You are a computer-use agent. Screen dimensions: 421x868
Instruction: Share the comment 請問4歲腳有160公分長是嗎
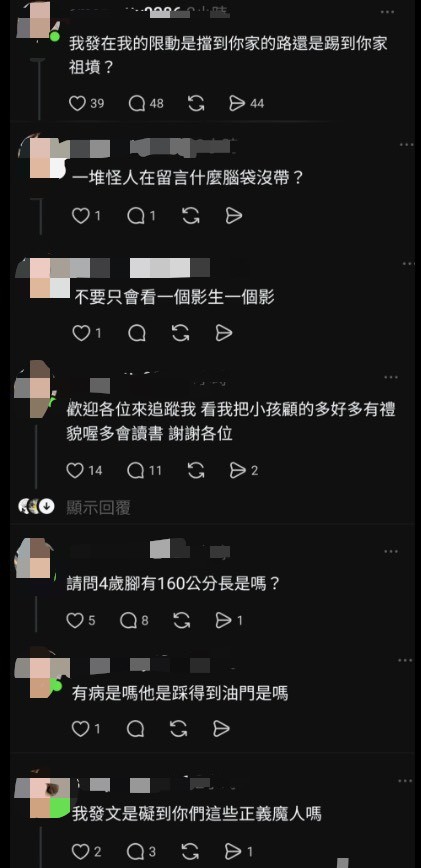pos(224,621)
